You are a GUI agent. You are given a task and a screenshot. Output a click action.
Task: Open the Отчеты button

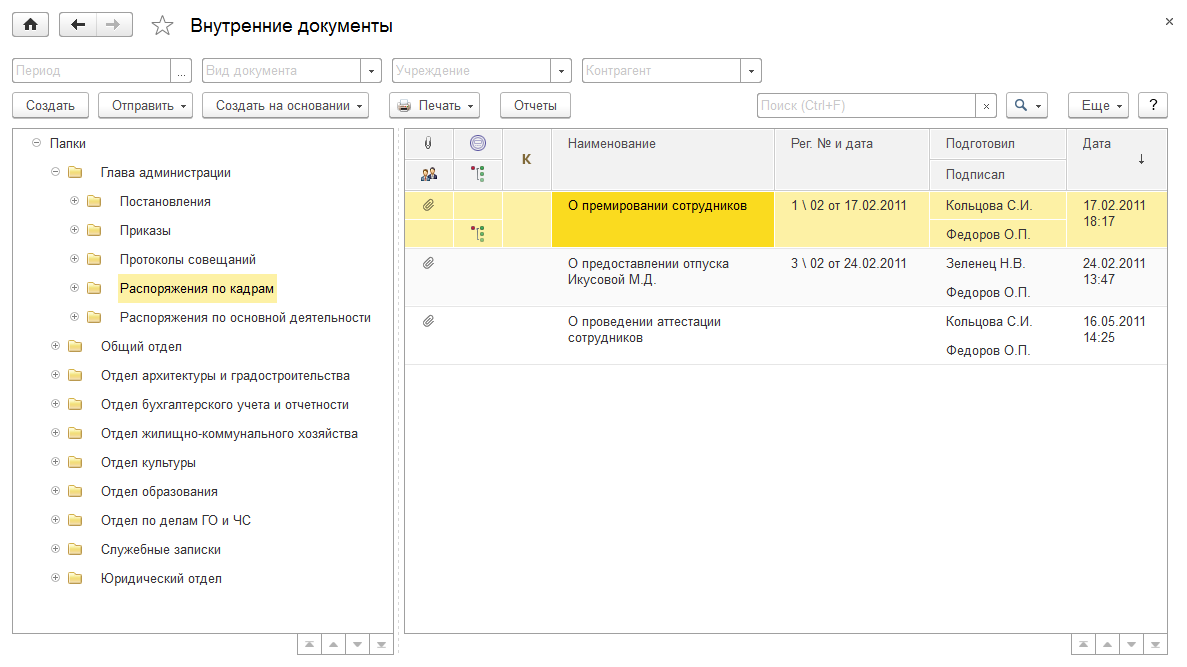[535, 105]
